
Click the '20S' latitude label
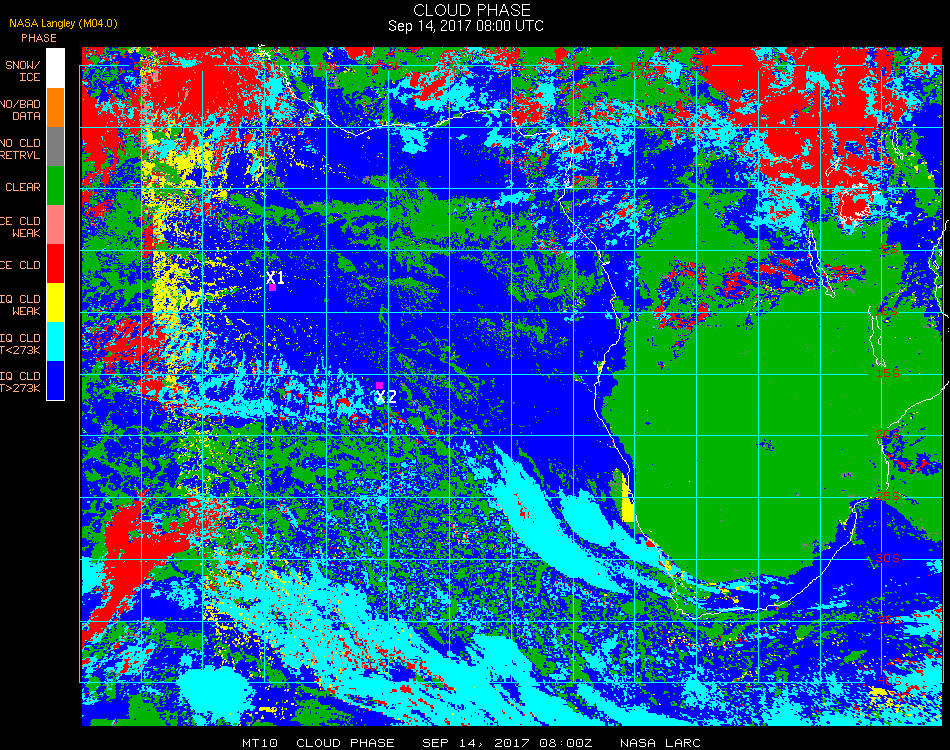tap(888, 434)
